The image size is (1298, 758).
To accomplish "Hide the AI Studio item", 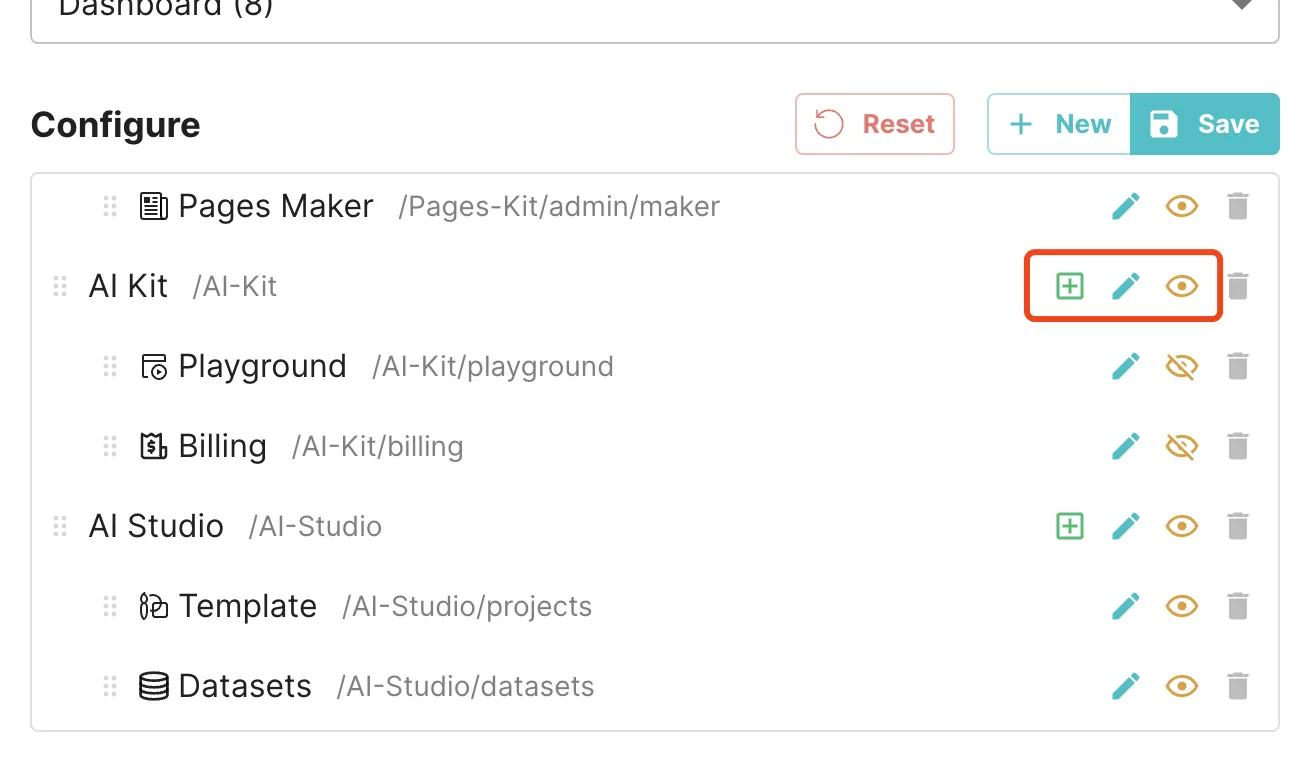I will tap(1182, 527).
